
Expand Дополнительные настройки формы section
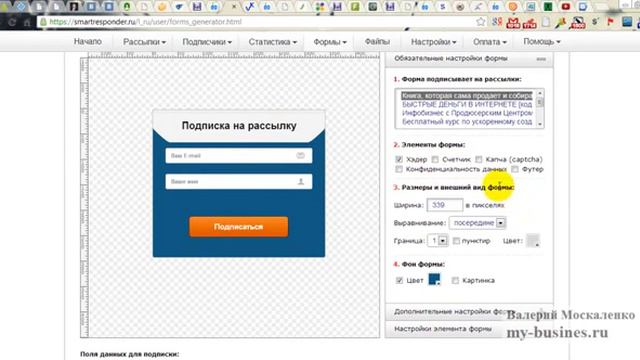click(469, 311)
